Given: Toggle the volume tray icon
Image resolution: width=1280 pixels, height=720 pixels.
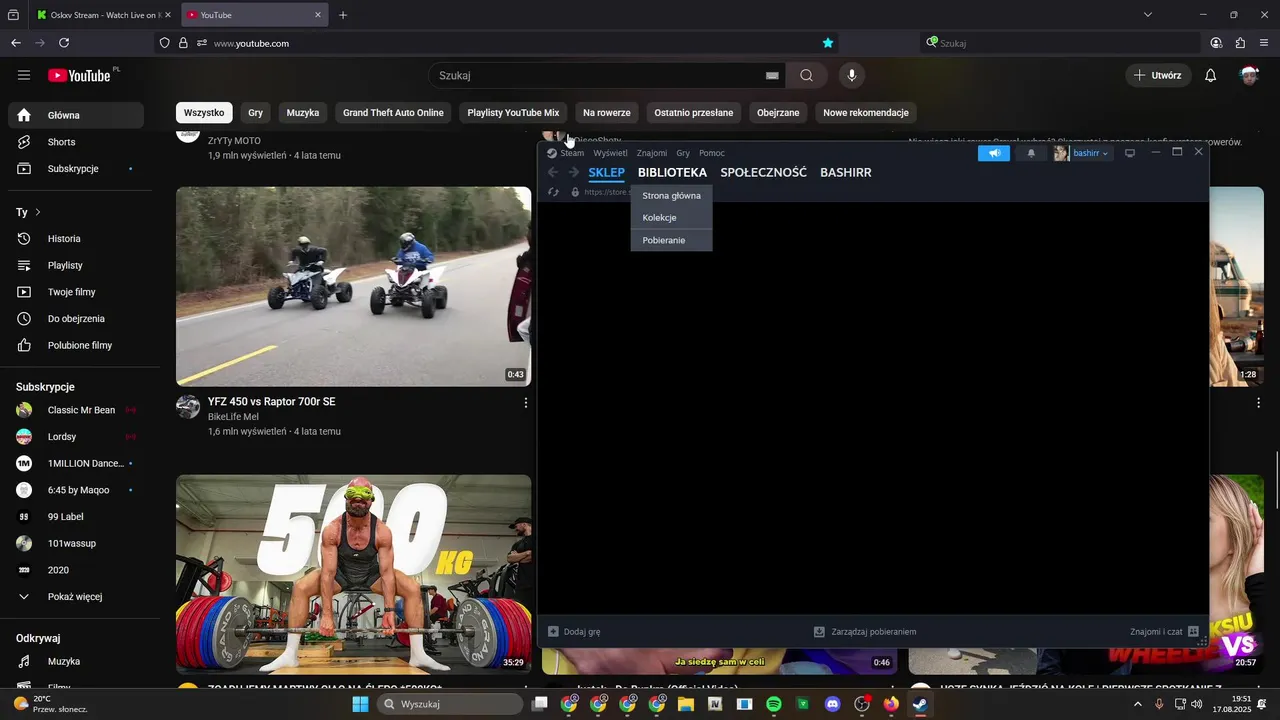Looking at the screenshot, I should (1198, 704).
